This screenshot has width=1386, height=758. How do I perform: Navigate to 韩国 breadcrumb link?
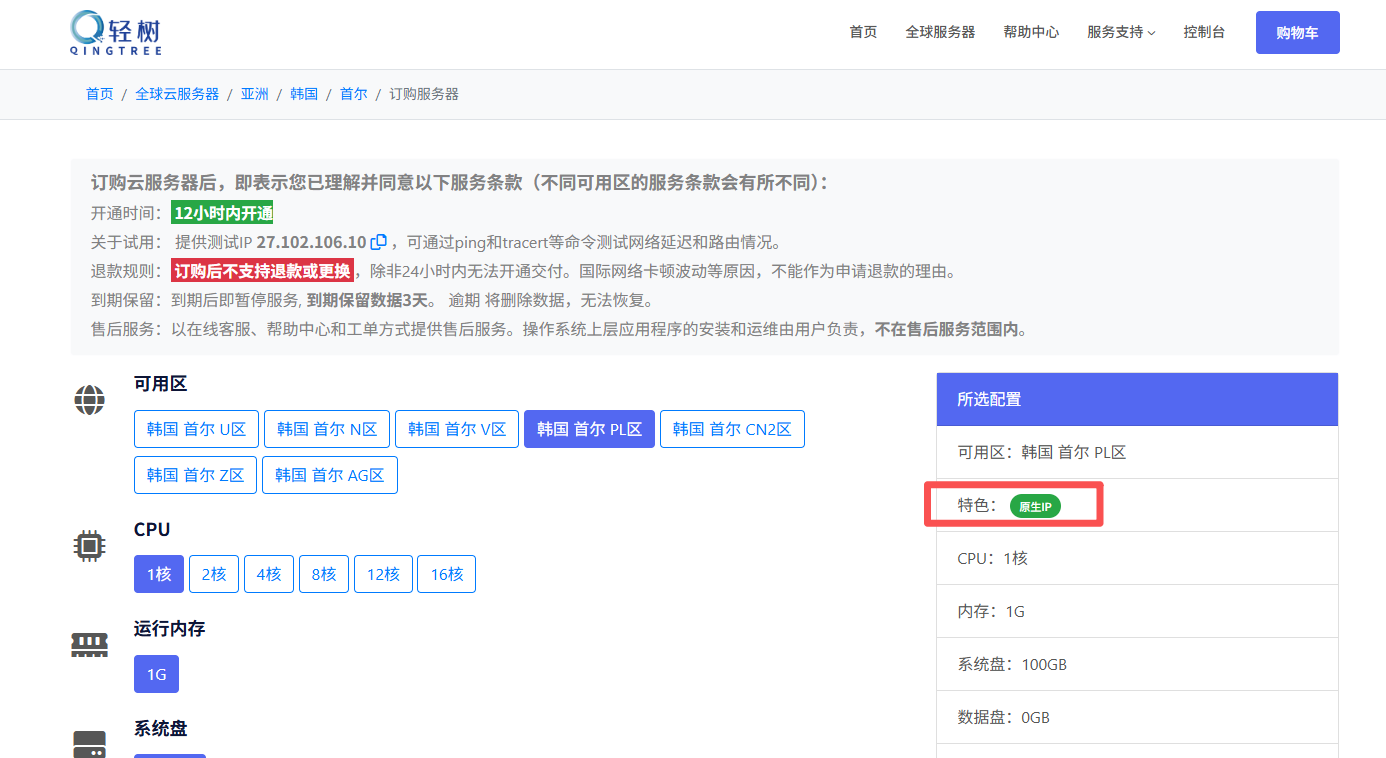click(x=304, y=94)
